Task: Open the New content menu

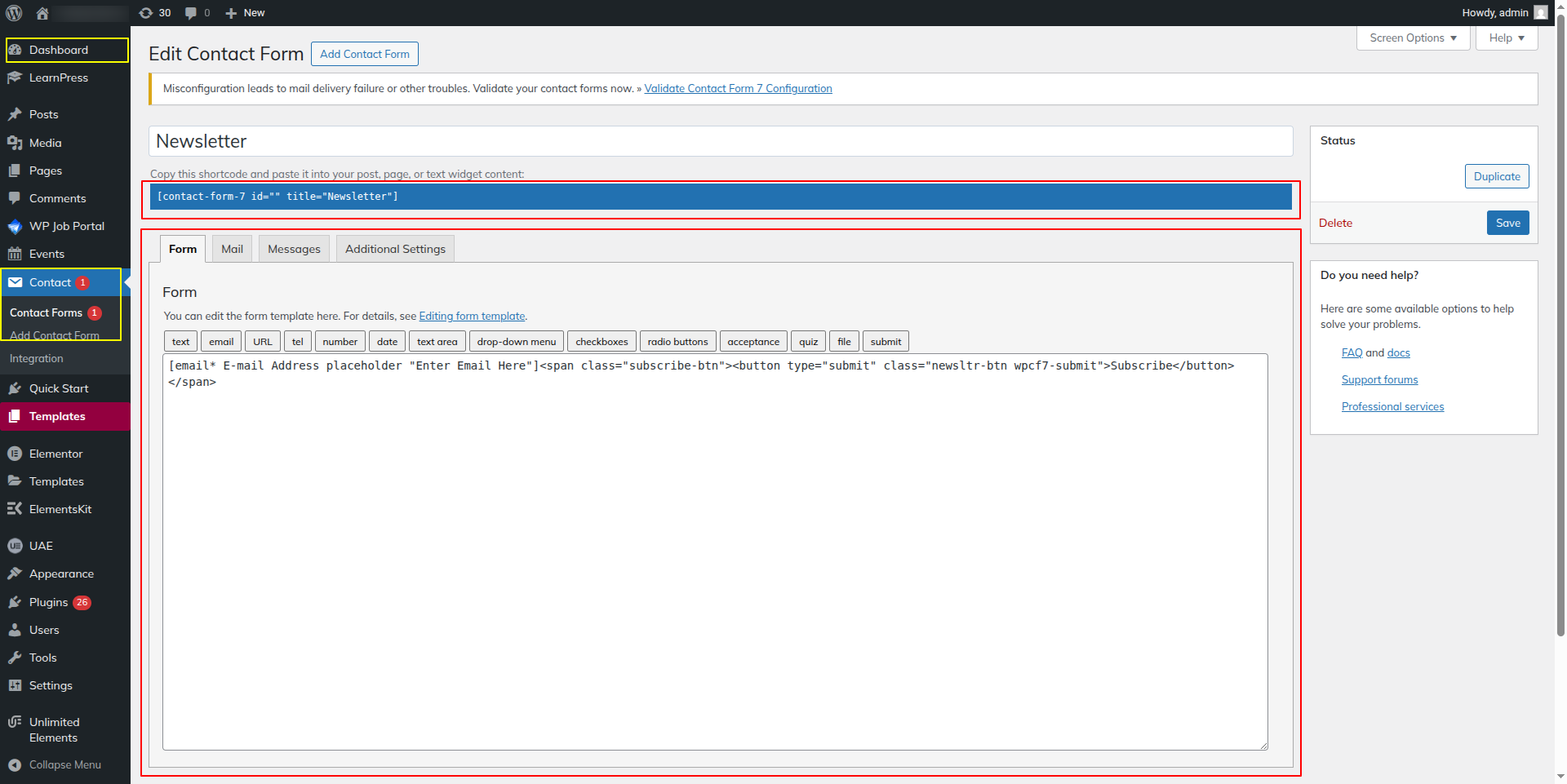Action: click(x=245, y=13)
